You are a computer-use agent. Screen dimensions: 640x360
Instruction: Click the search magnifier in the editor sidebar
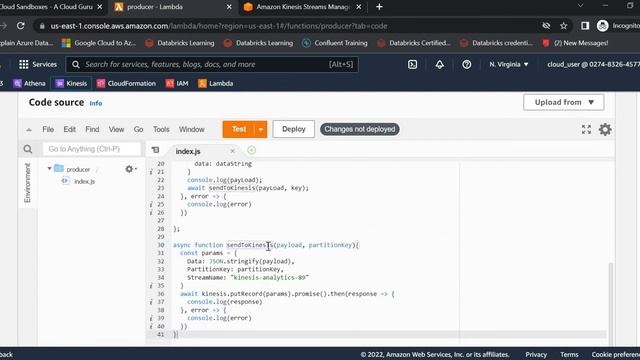[28, 149]
